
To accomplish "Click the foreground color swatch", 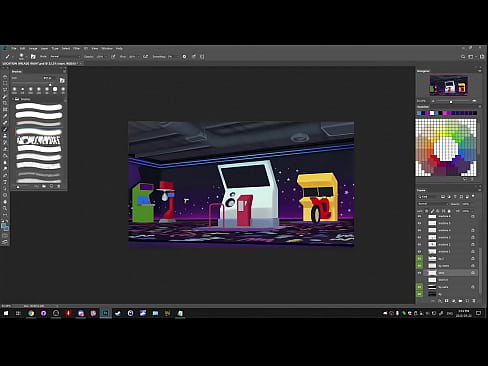I will (4, 226).
